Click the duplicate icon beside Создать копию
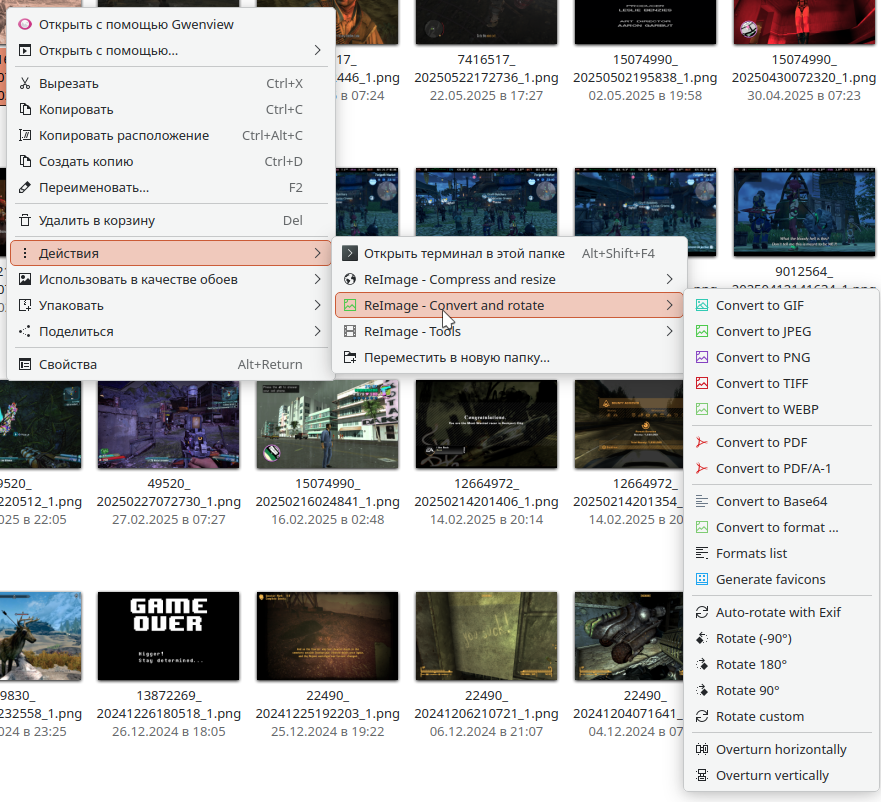Viewport: 881px width, 802px height. coord(25,161)
